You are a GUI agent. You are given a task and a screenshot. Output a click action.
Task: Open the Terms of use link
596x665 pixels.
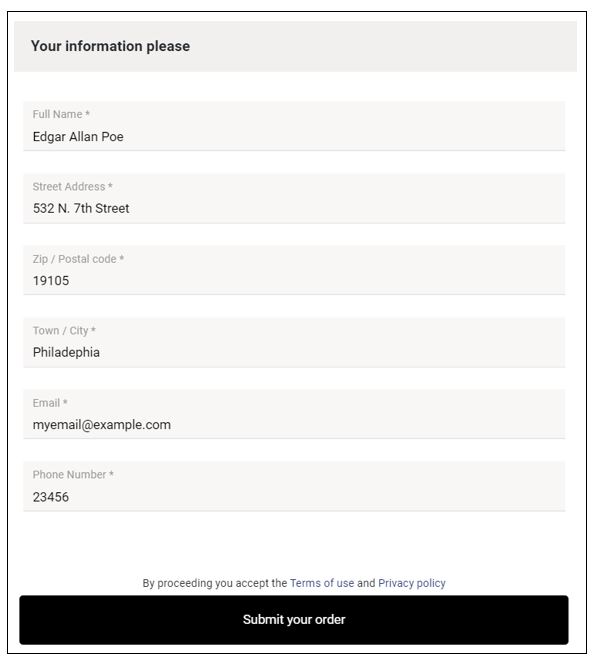(322, 583)
